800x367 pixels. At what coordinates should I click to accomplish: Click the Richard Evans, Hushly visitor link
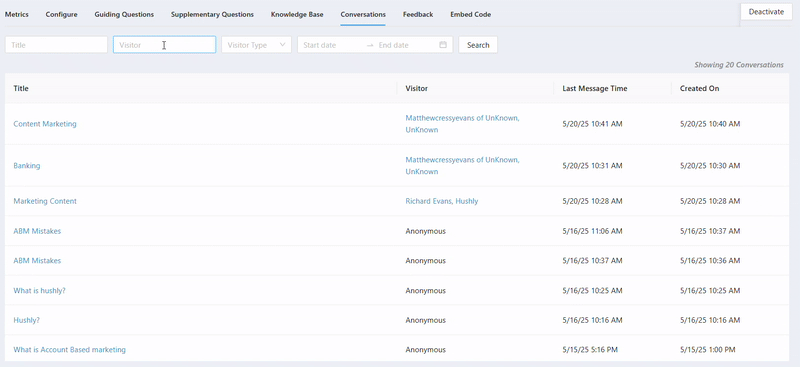pos(442,201)
